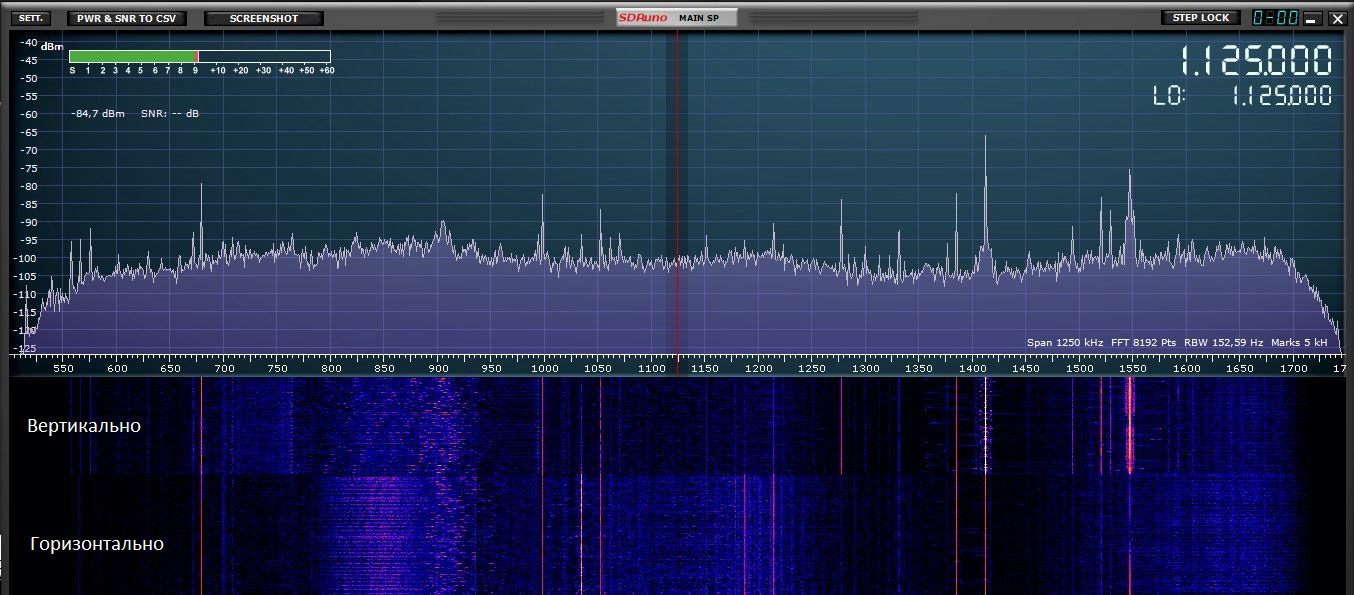
Task: Click the Span 1250 kHz status text
Action: pyautogui.click(x=1065, y=343)
